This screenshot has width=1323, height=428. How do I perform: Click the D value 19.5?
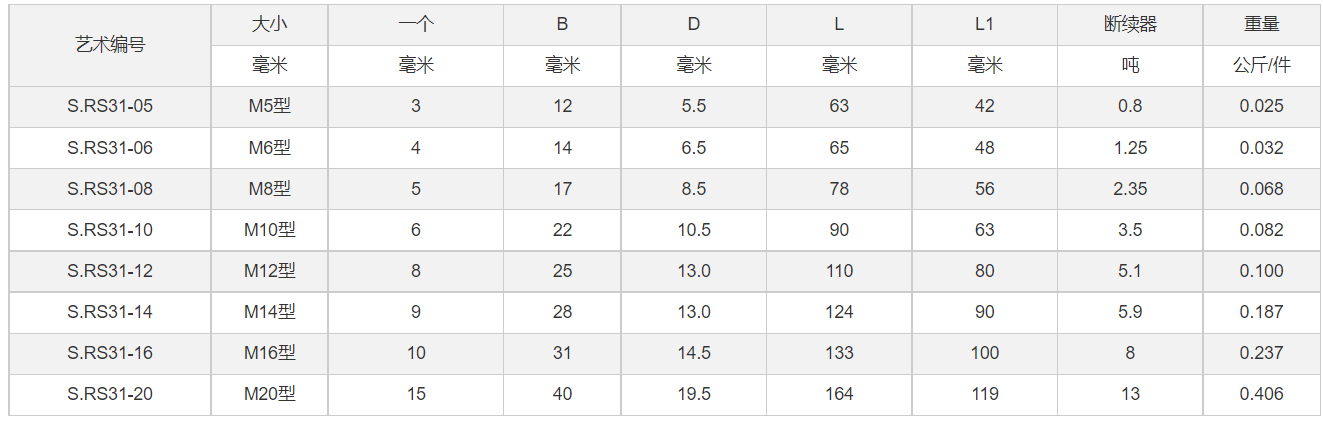tap(694, 394)
